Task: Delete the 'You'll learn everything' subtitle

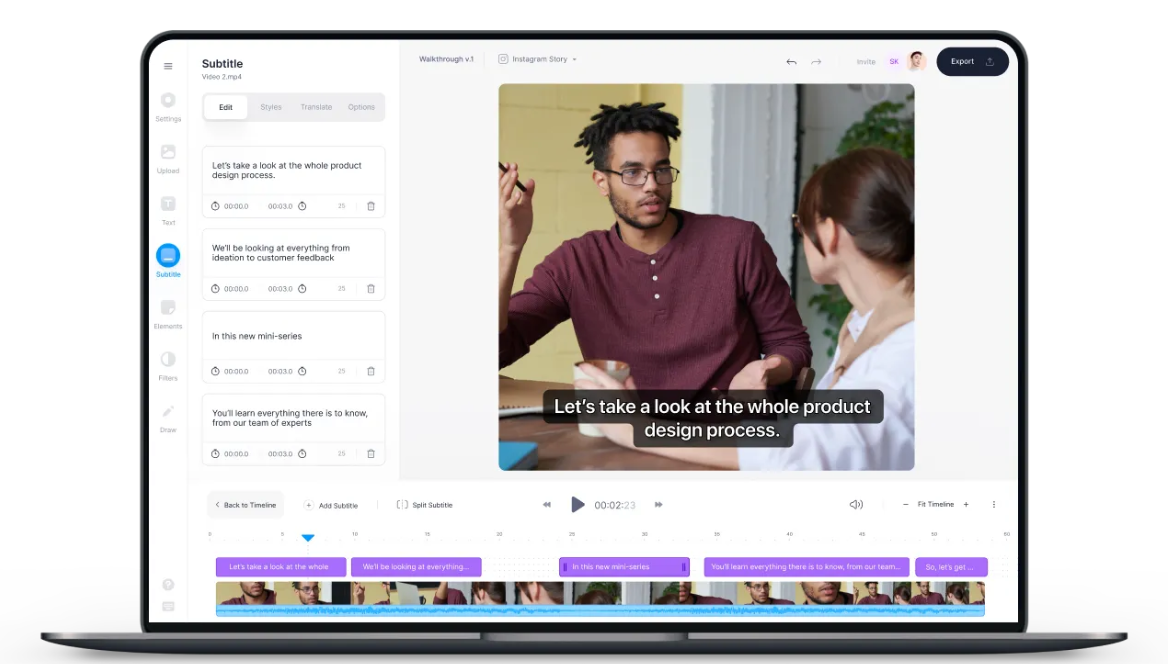Action: pyautogui.click(x=371, y=454)
